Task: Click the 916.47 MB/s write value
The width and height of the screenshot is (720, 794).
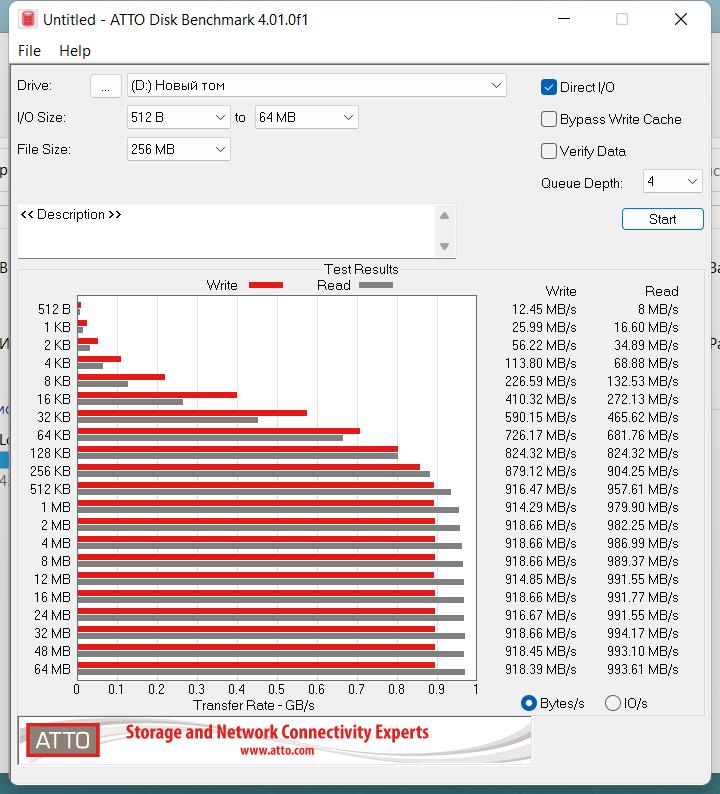Action: click(541, 489)
